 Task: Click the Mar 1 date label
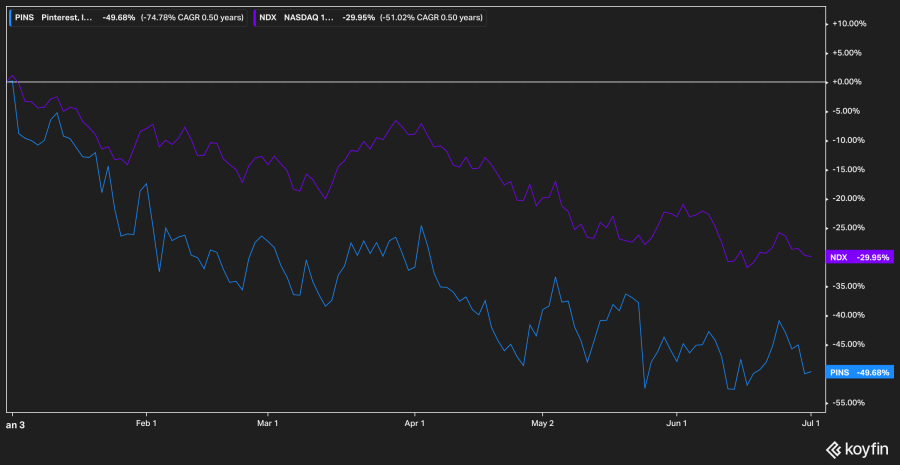pos(267,424)
